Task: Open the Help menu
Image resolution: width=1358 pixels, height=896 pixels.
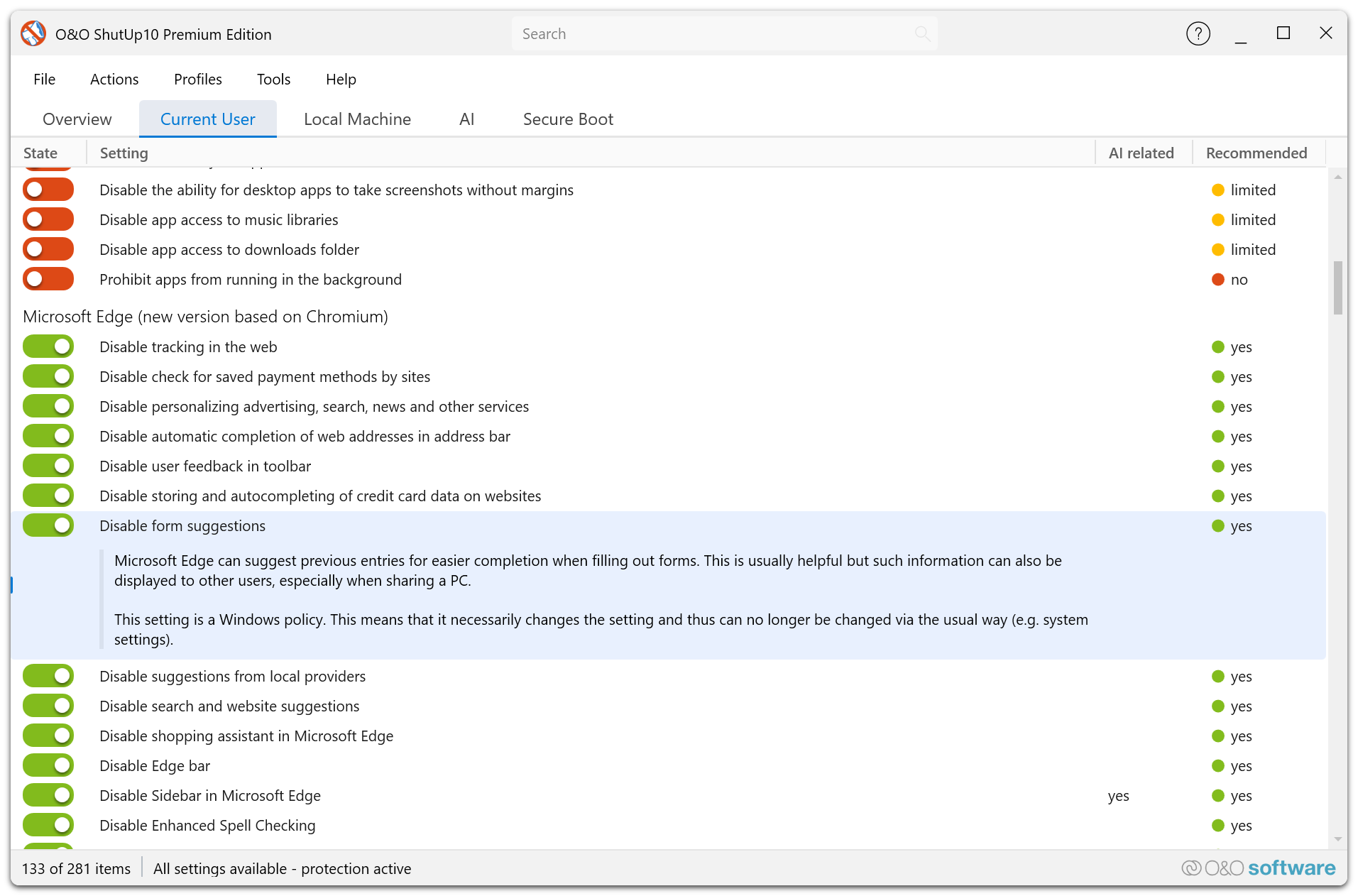Action: (341, 80)
